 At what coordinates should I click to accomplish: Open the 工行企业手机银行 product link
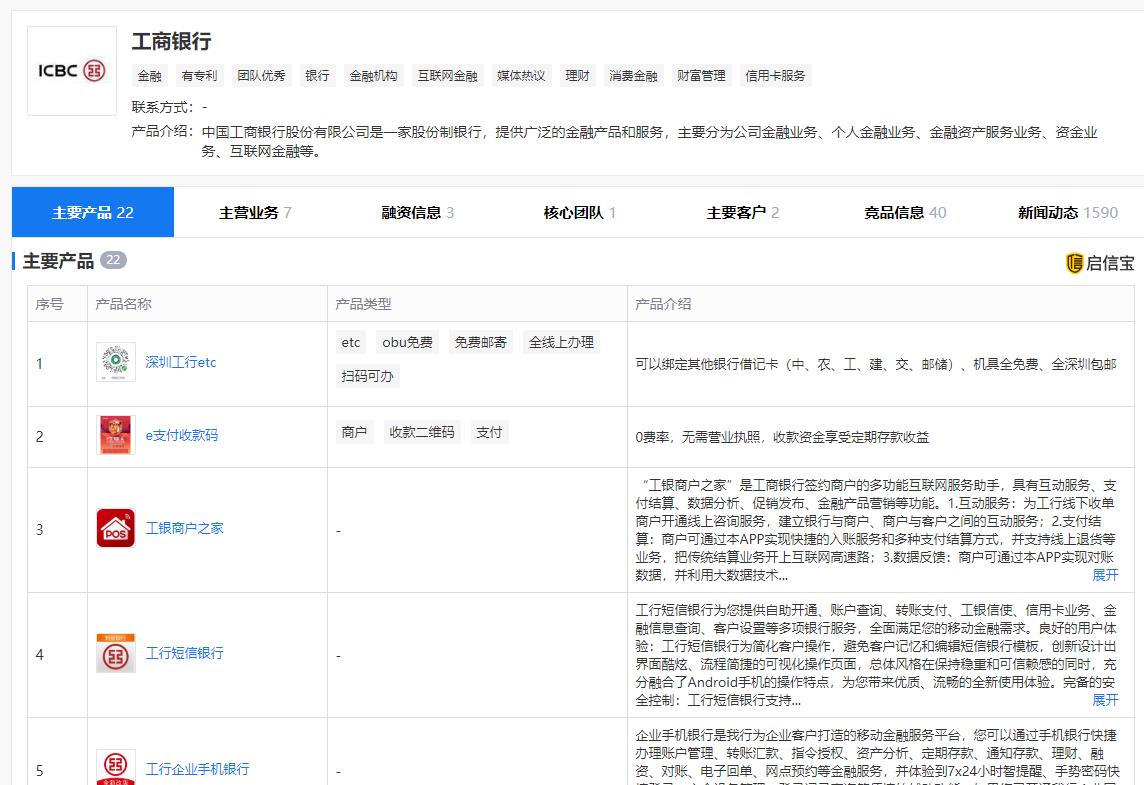click(198, 769)
